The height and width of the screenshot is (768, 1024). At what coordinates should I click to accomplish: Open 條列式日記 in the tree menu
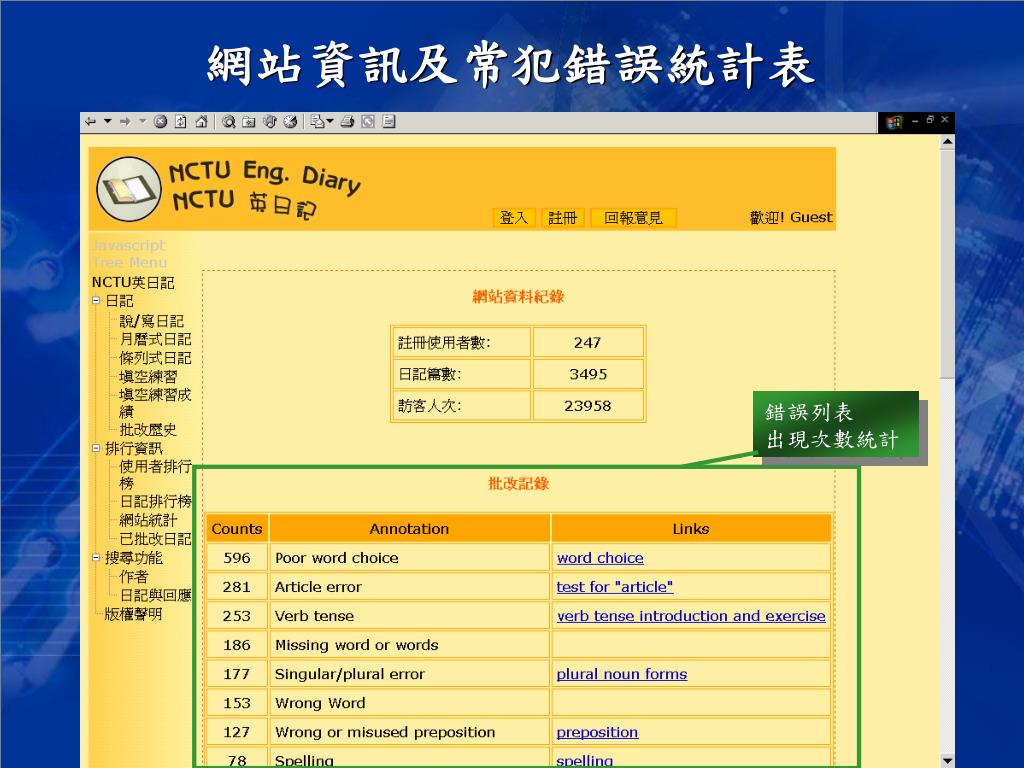(155, 358)
